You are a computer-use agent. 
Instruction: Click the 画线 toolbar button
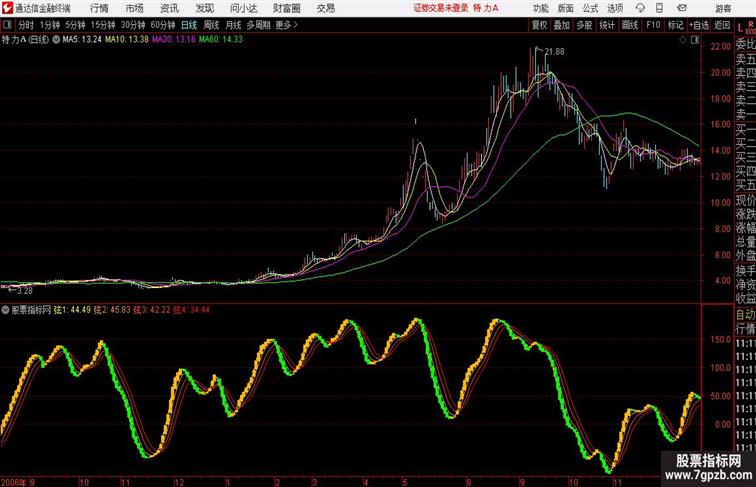pos(630,25)
